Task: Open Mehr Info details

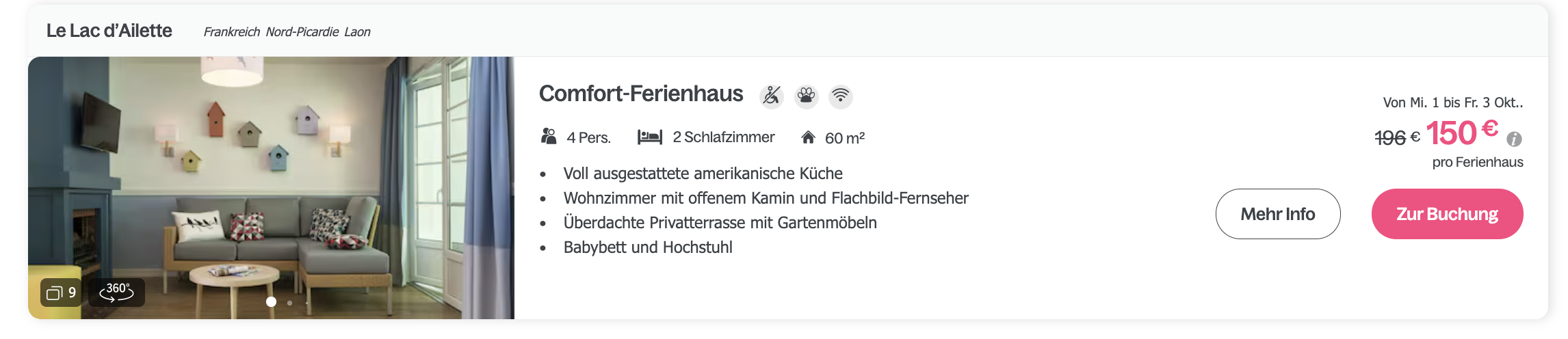Action: [x=1278, y=214]
